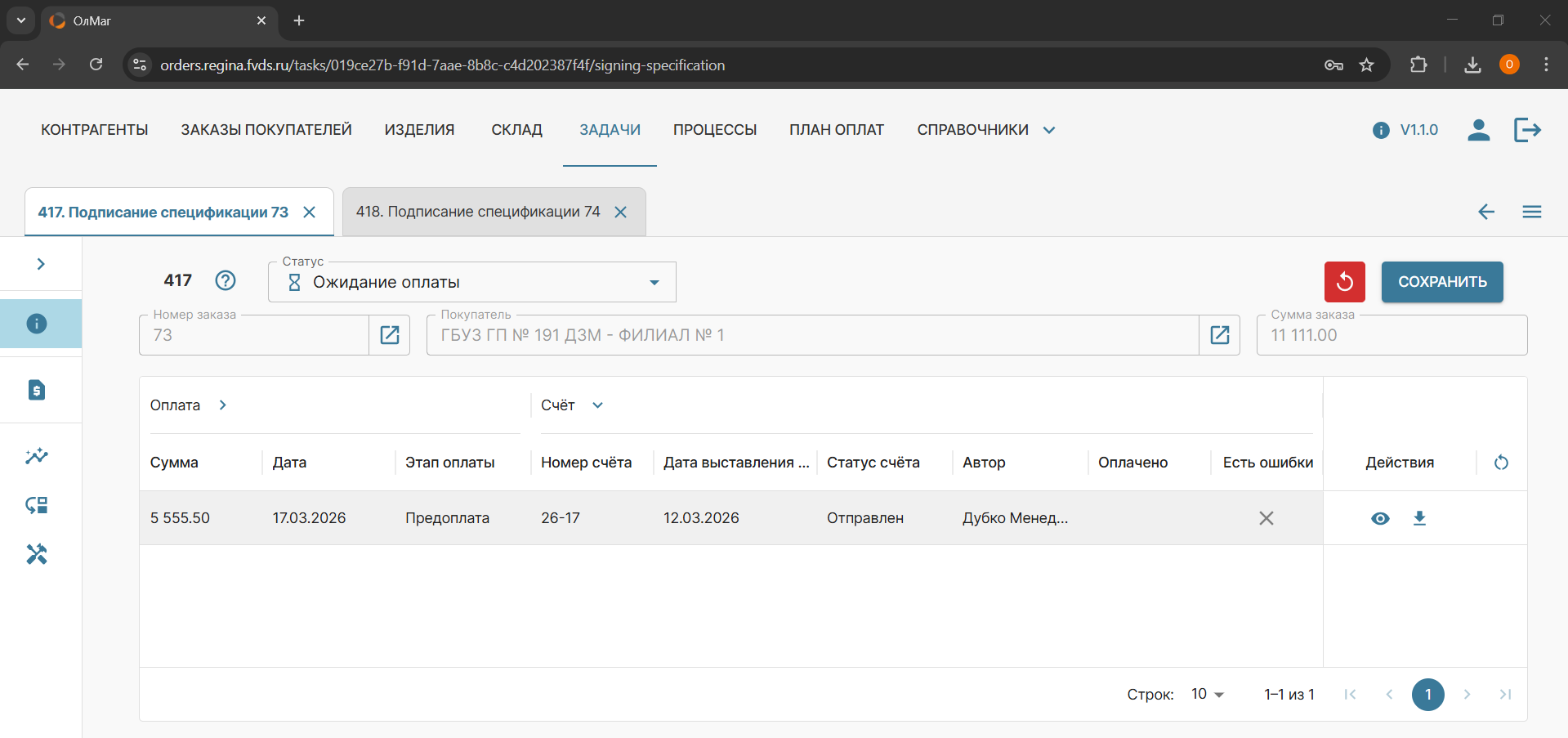Go to ЗАКАЗЫ ПОКУПАТЕЛЕЙ section

[x=266, y=130]
